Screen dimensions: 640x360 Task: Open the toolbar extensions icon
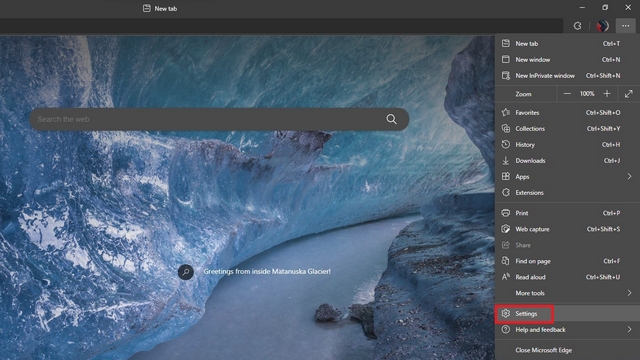[x=577, y=26]
